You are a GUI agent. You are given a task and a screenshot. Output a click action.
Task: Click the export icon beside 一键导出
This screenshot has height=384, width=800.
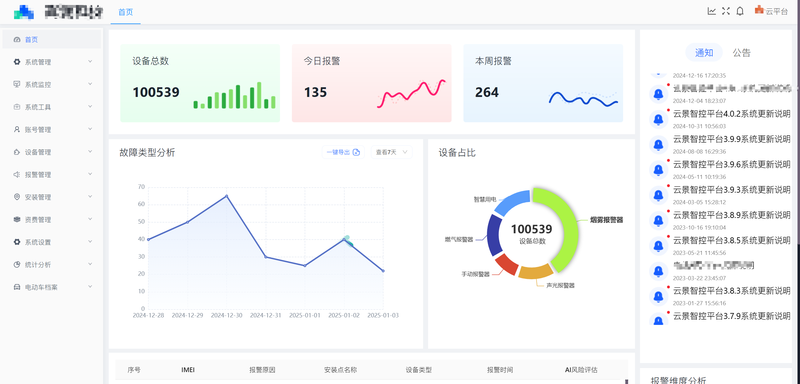pos(357,152)
